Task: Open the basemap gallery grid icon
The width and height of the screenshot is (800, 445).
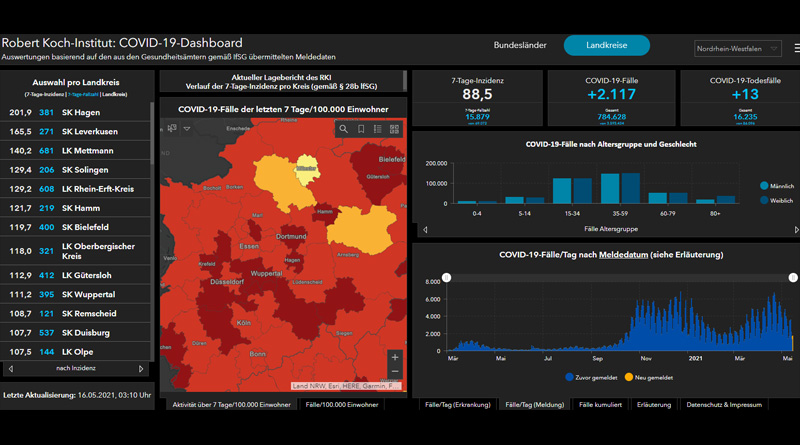Action: 394,129
